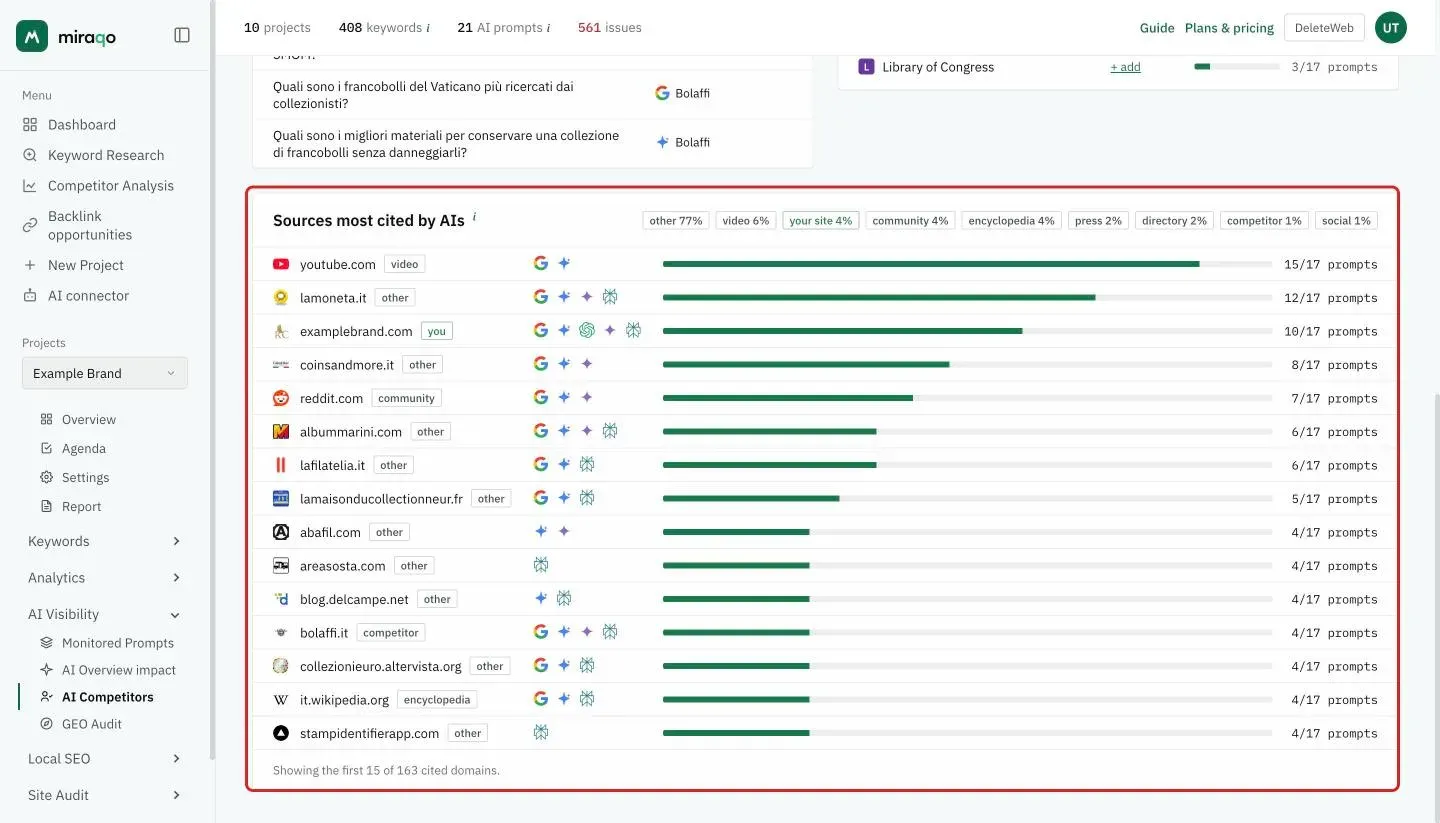
Task: Click the GEO Audit target icon
Action: (46, 724)
